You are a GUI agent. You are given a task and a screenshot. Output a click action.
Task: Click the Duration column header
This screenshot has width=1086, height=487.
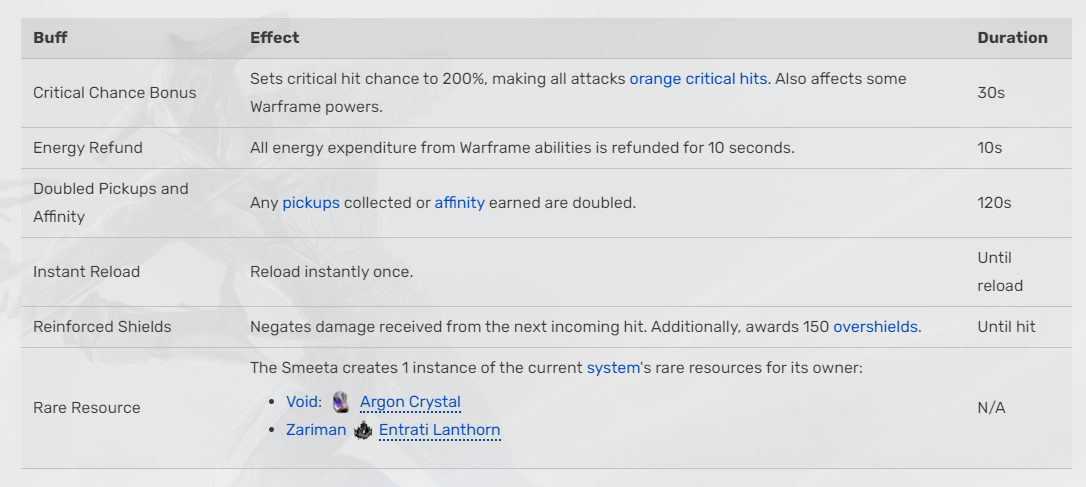pyautogui.click(x=1012, y=38)
